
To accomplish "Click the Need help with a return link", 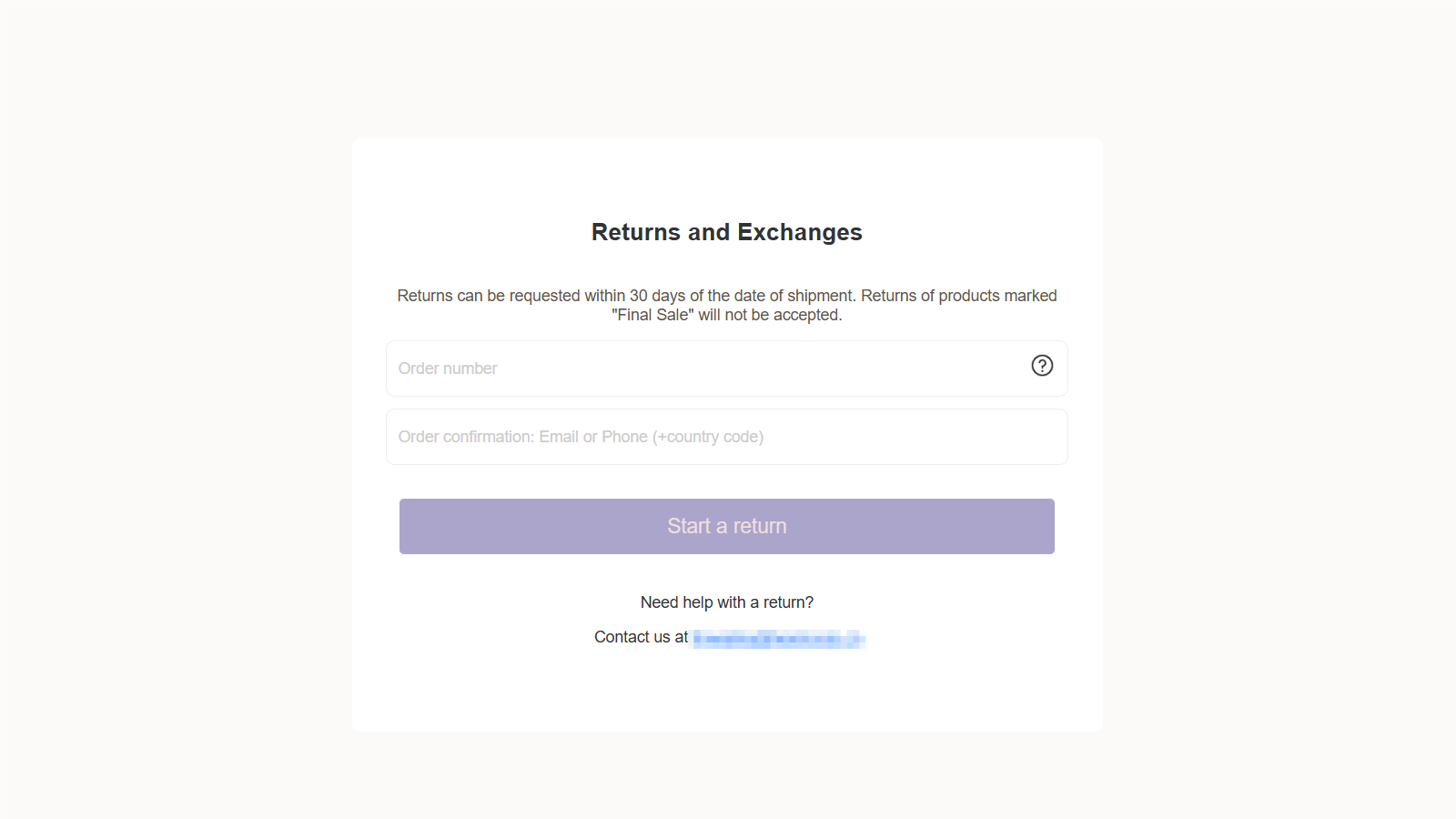I will 726,602.
